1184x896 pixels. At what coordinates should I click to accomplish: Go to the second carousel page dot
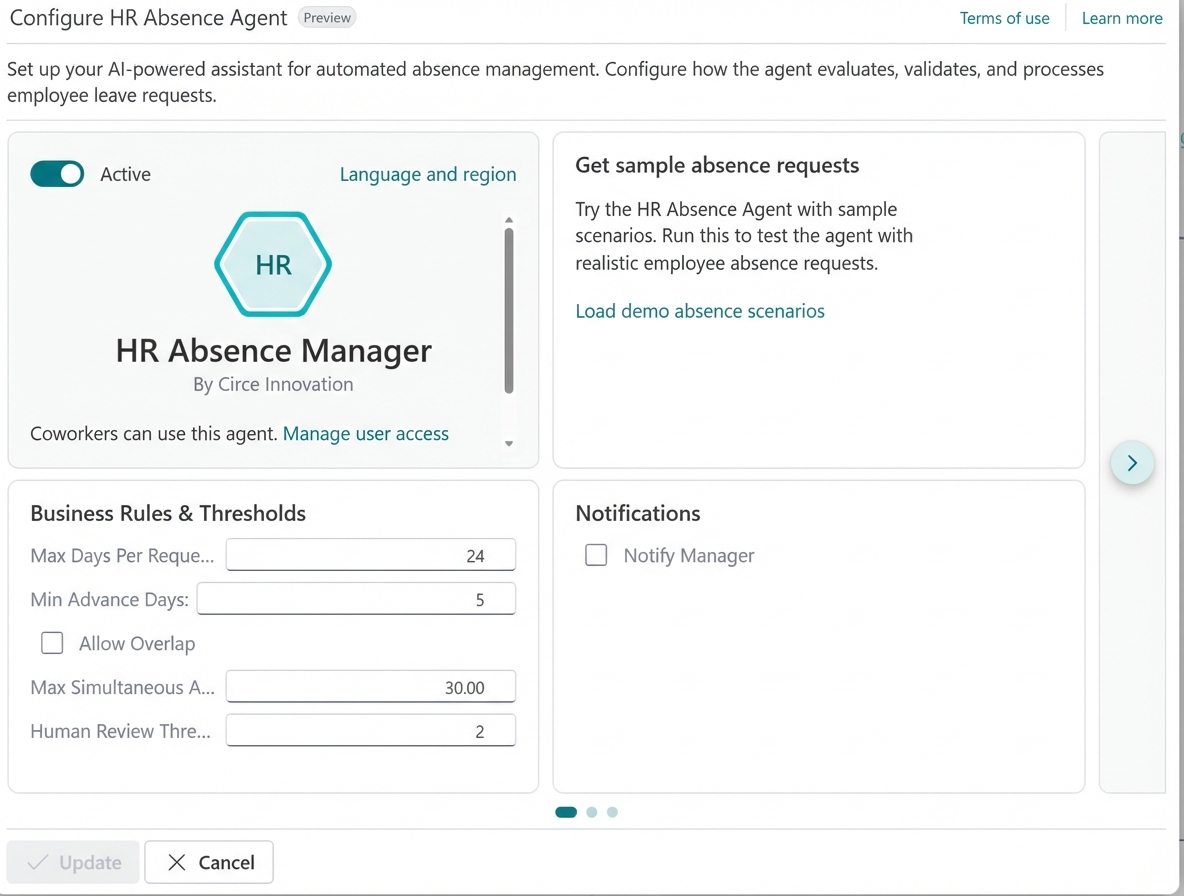tap(592, 812)
